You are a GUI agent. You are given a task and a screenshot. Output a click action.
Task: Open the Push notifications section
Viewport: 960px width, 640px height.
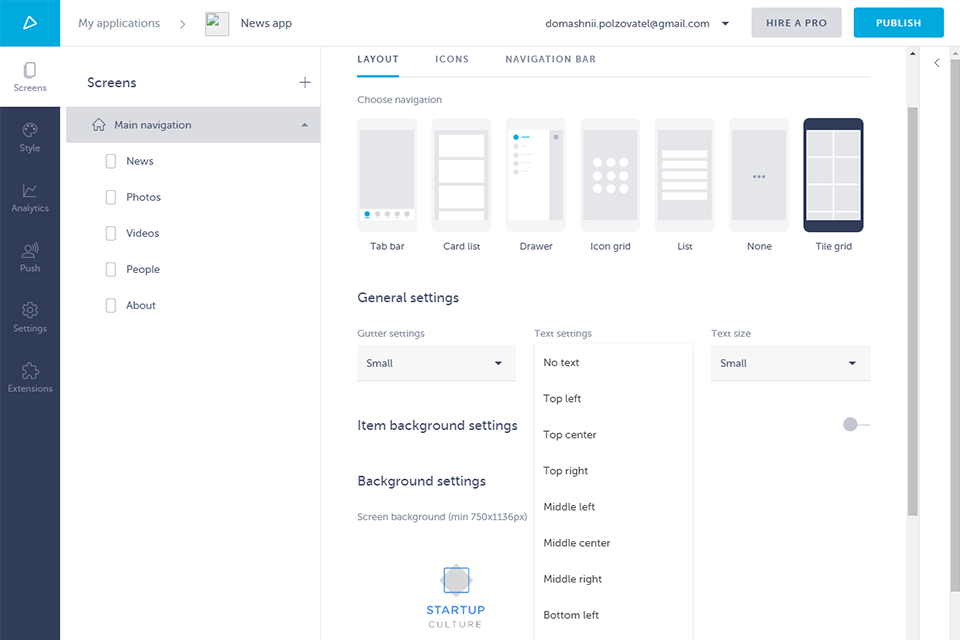point(30,257)
